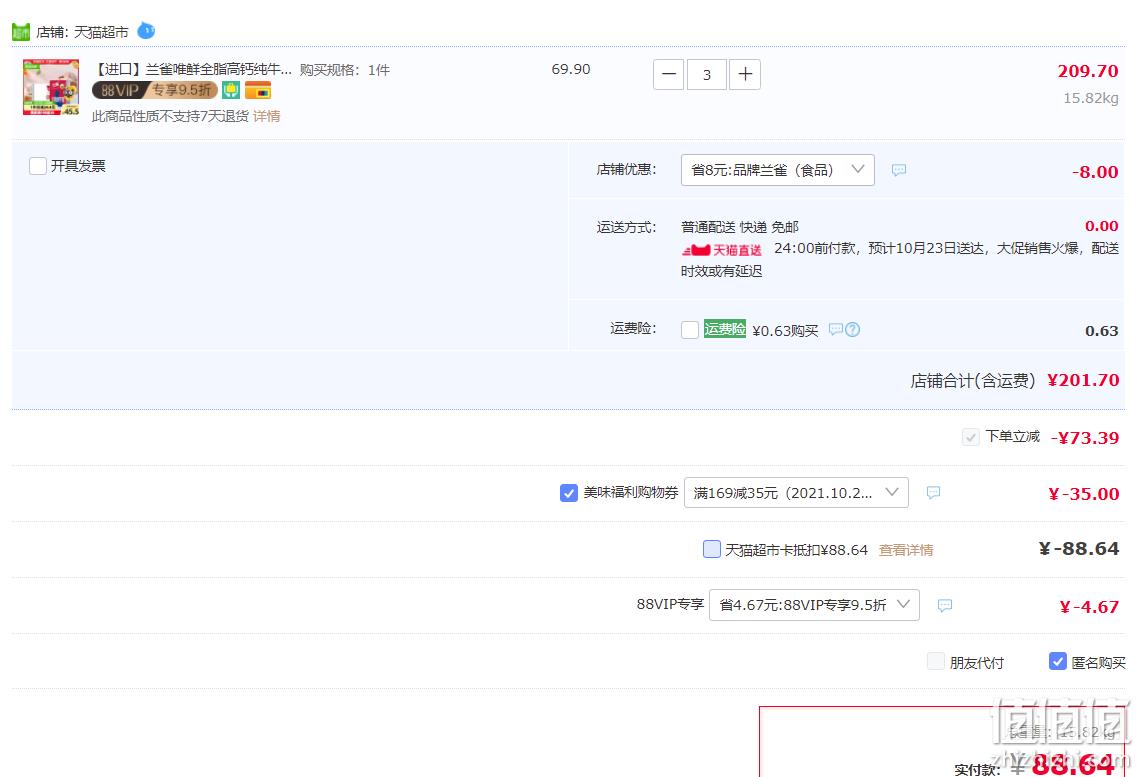1140x777 pixels.
Task: Open the 查看详情 link for supermarket card
Action: pyautogui.click(x=906, y=550)
